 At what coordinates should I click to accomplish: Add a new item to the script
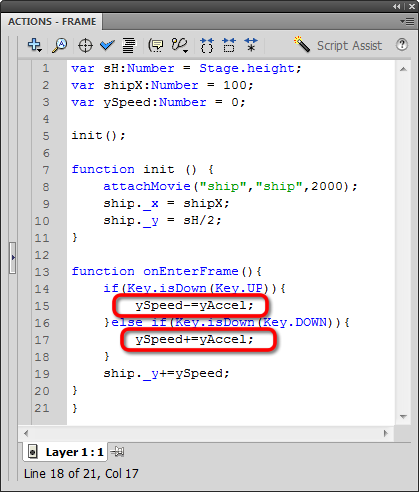(x=34, y=45)
